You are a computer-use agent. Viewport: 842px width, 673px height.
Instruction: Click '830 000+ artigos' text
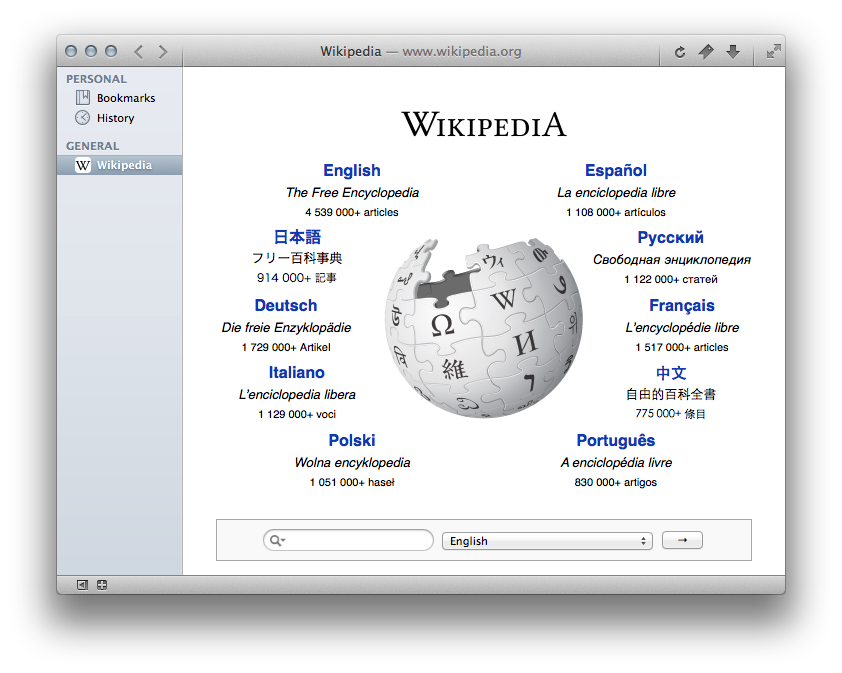tap(615, 482)
